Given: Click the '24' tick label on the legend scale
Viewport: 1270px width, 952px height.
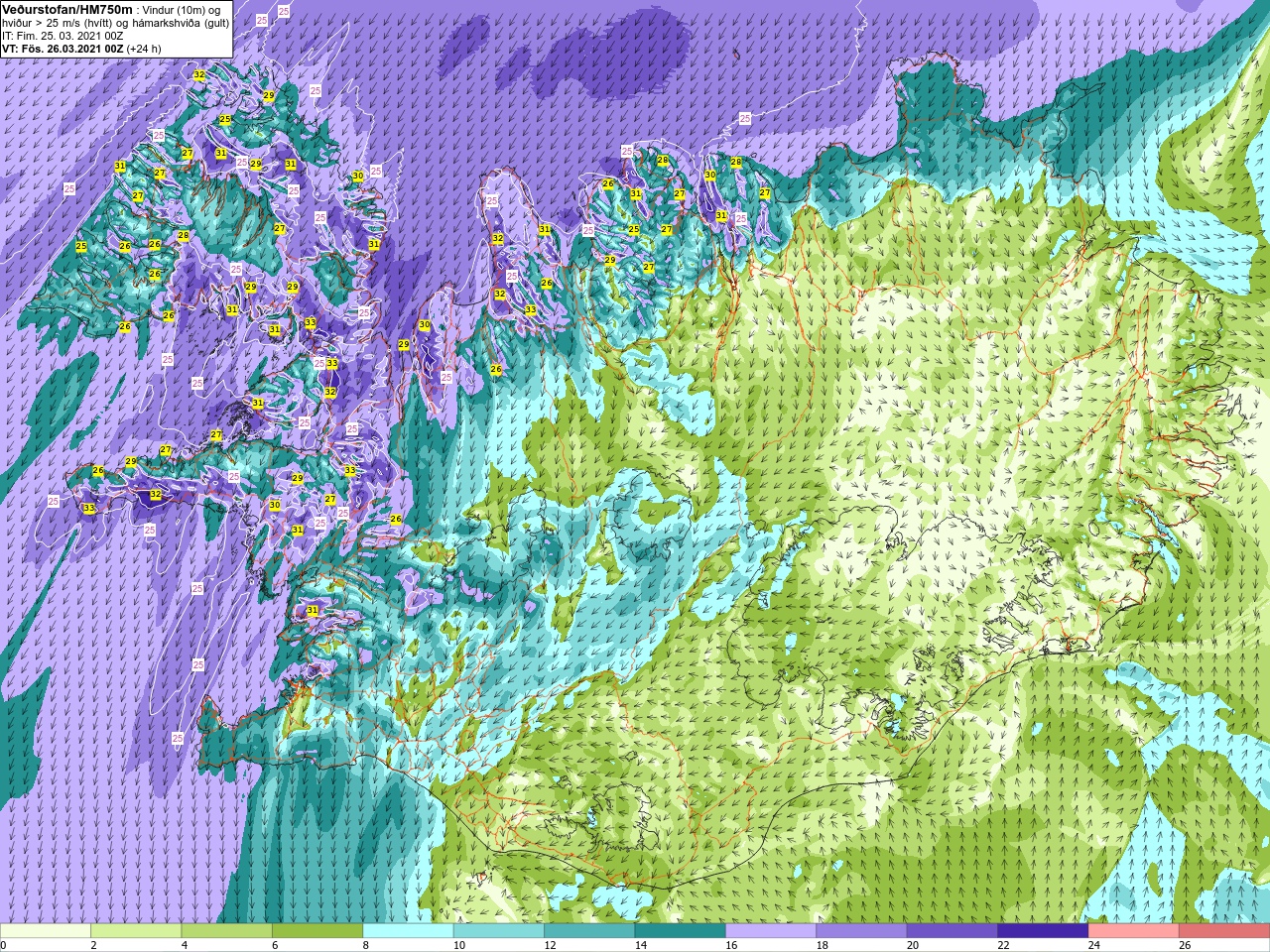Looking at the screenshot, I should (1094, 945).
